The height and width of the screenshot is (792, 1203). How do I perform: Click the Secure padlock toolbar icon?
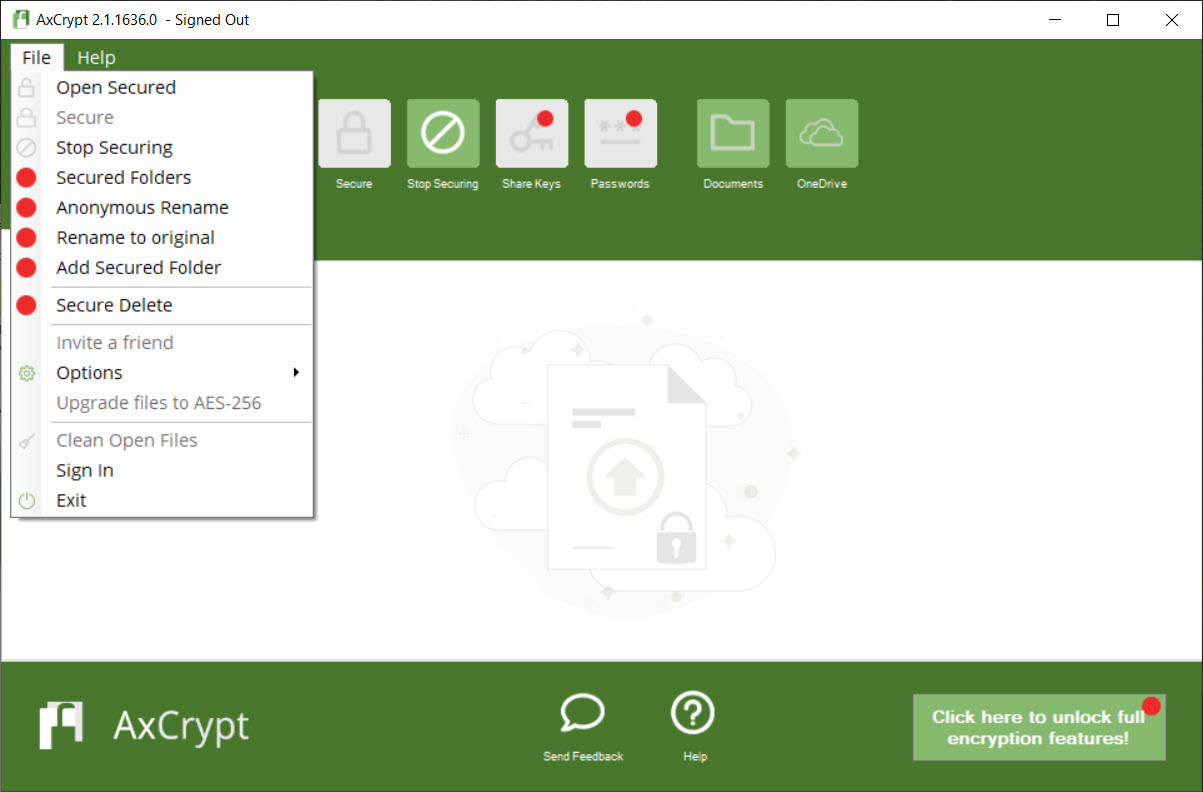pos(354,133)
